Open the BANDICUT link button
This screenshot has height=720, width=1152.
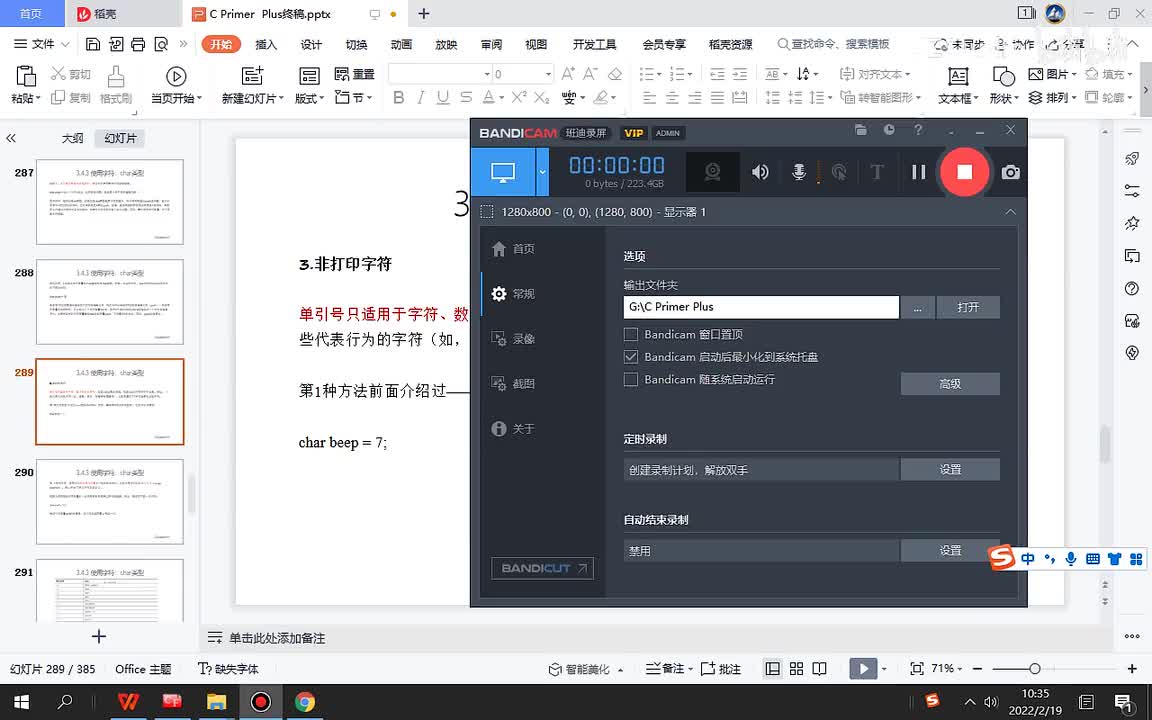(542, 568)
